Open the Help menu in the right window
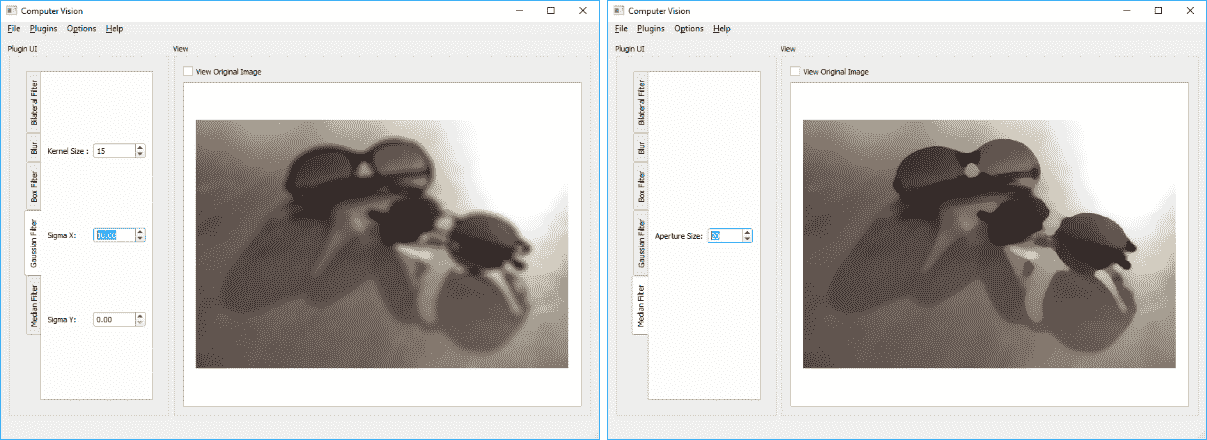1207x440 pixels. pos(721,28)
